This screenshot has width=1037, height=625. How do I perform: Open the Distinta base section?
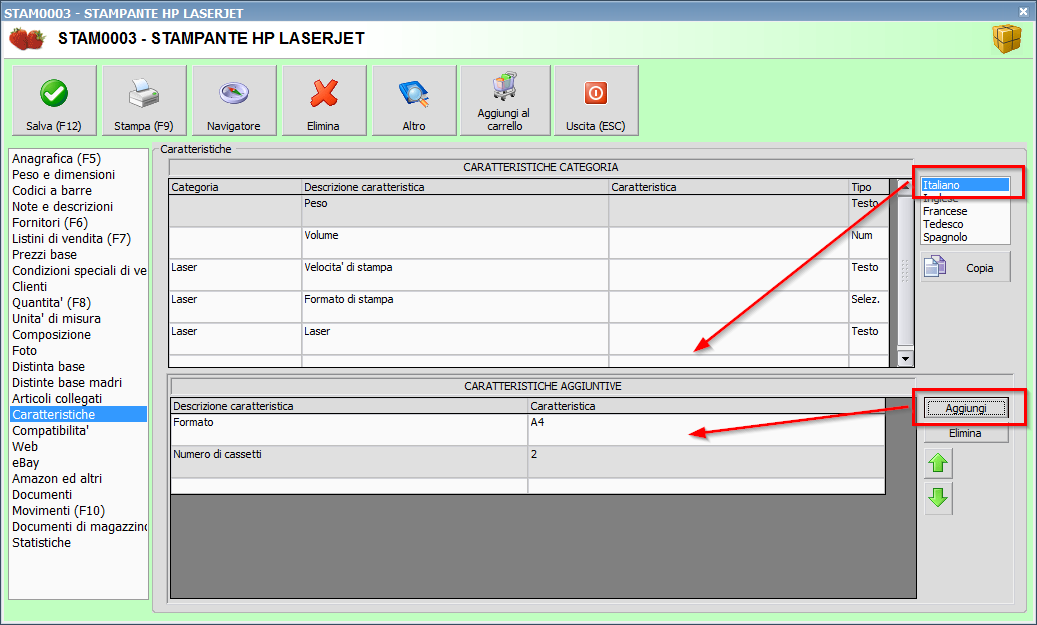click(x=78, y=366)
